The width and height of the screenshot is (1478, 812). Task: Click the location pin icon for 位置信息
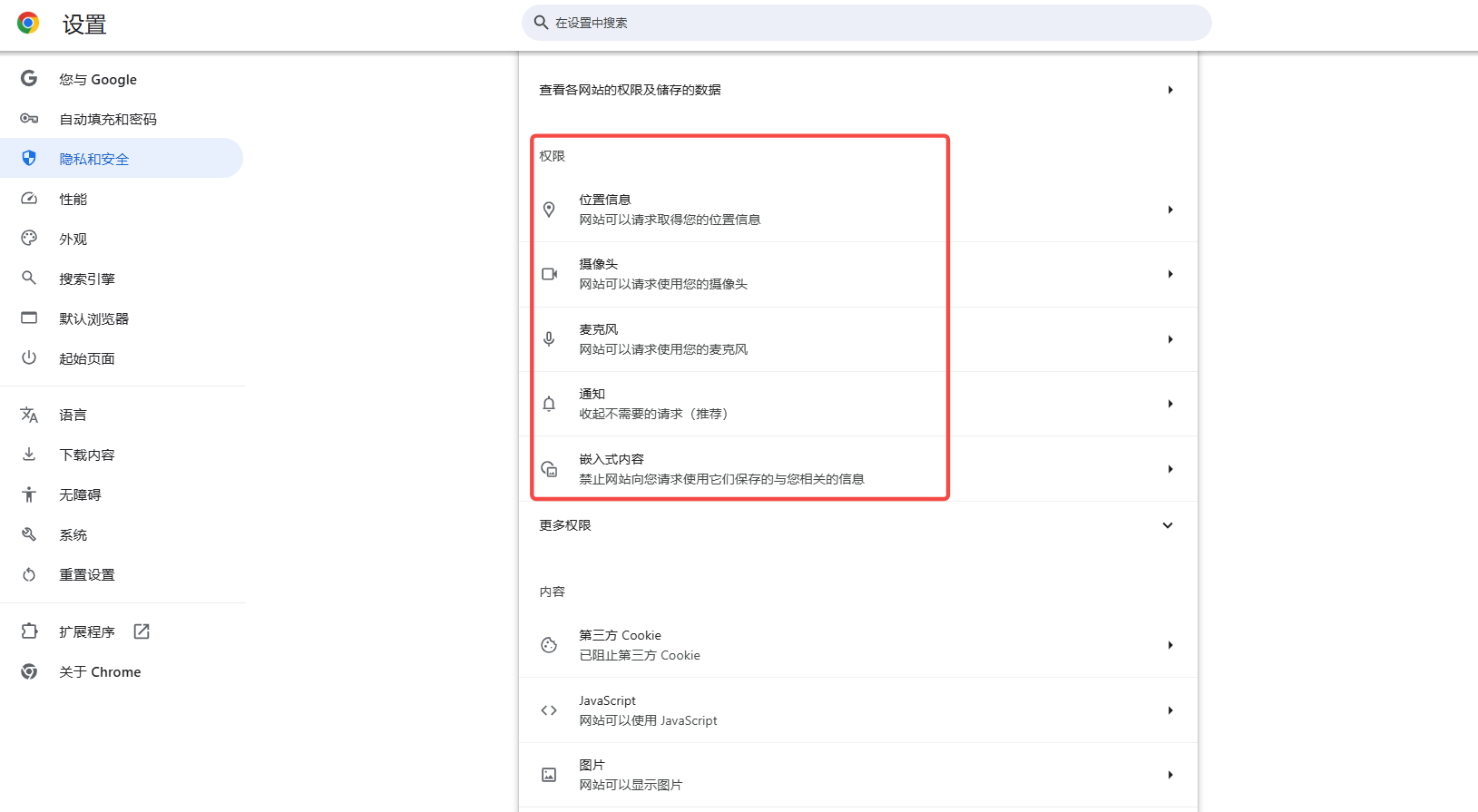(x=549, y=210)
